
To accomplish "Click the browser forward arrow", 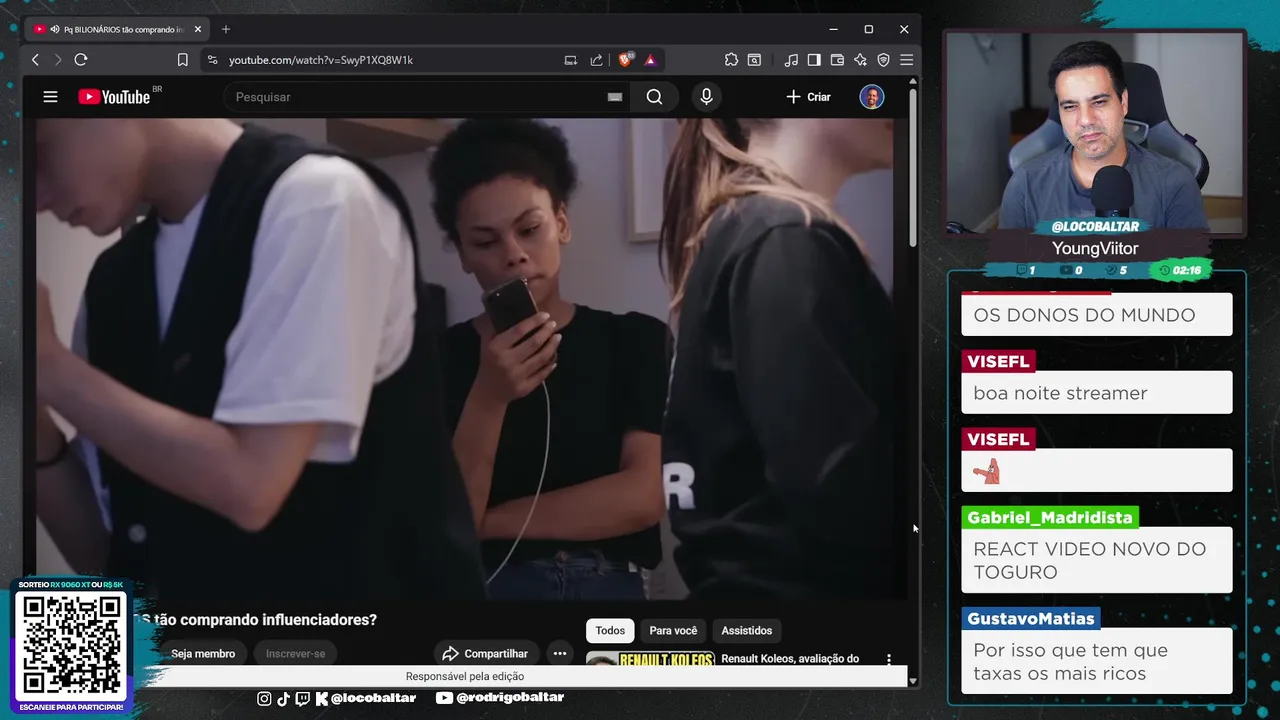I will pyautogui.click(x=57, y=60).
